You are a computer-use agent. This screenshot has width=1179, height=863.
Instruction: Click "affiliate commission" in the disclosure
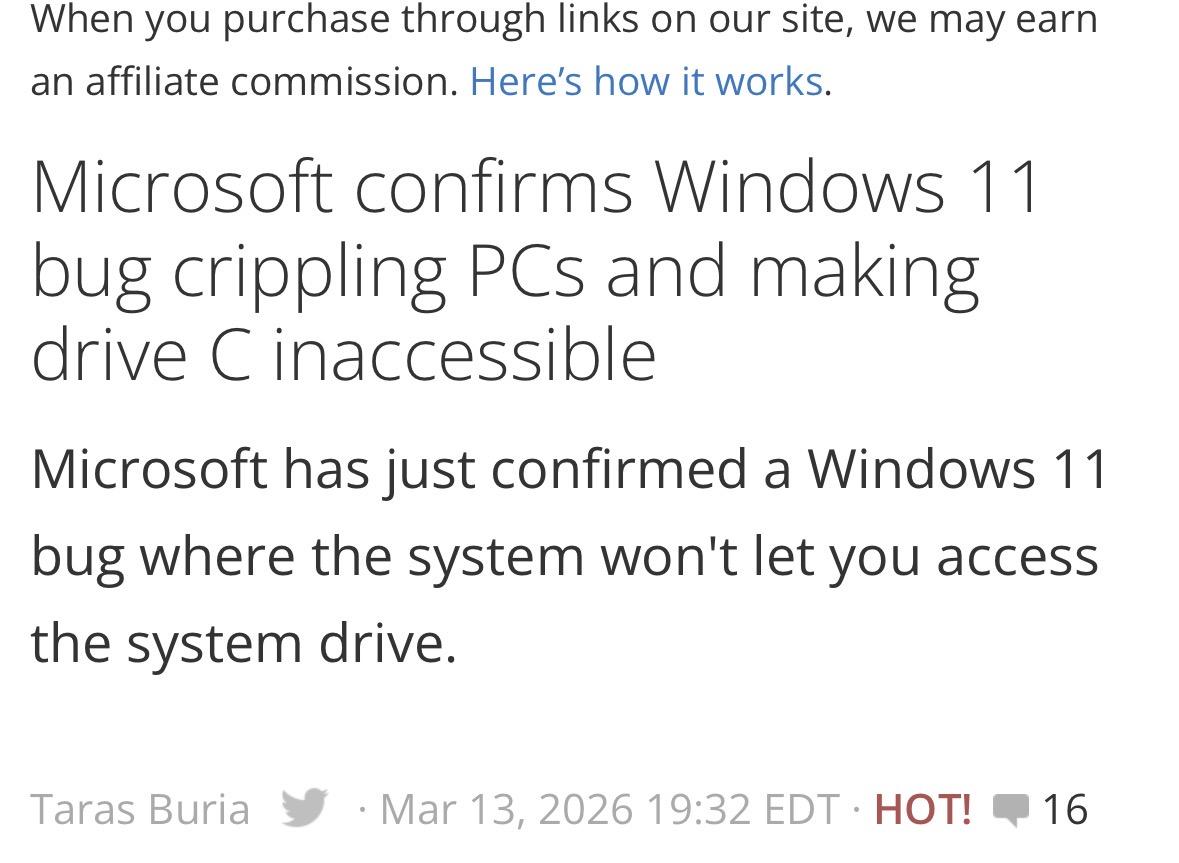point(270,81)
